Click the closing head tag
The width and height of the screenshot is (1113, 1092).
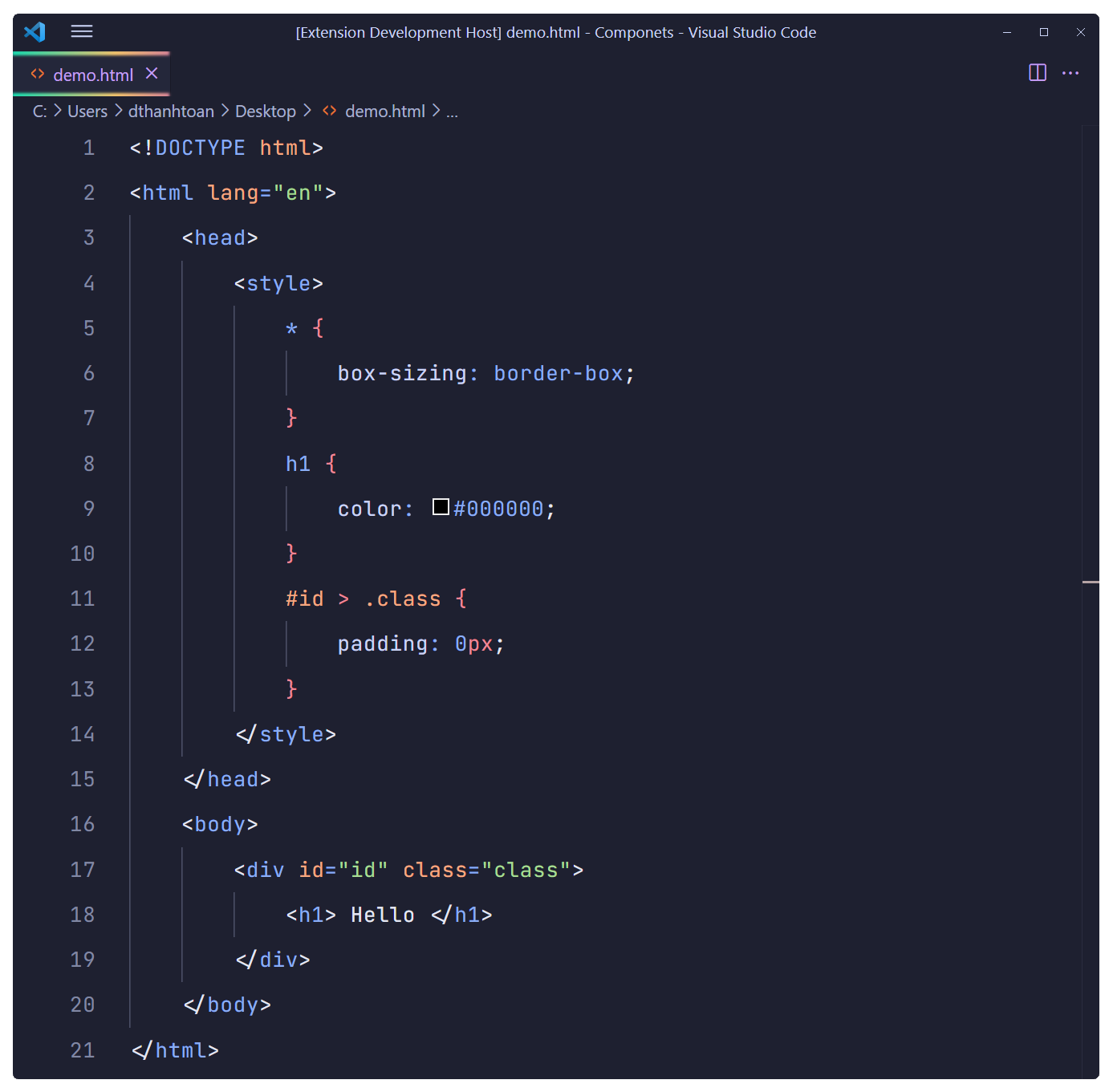tap(227, 779)
